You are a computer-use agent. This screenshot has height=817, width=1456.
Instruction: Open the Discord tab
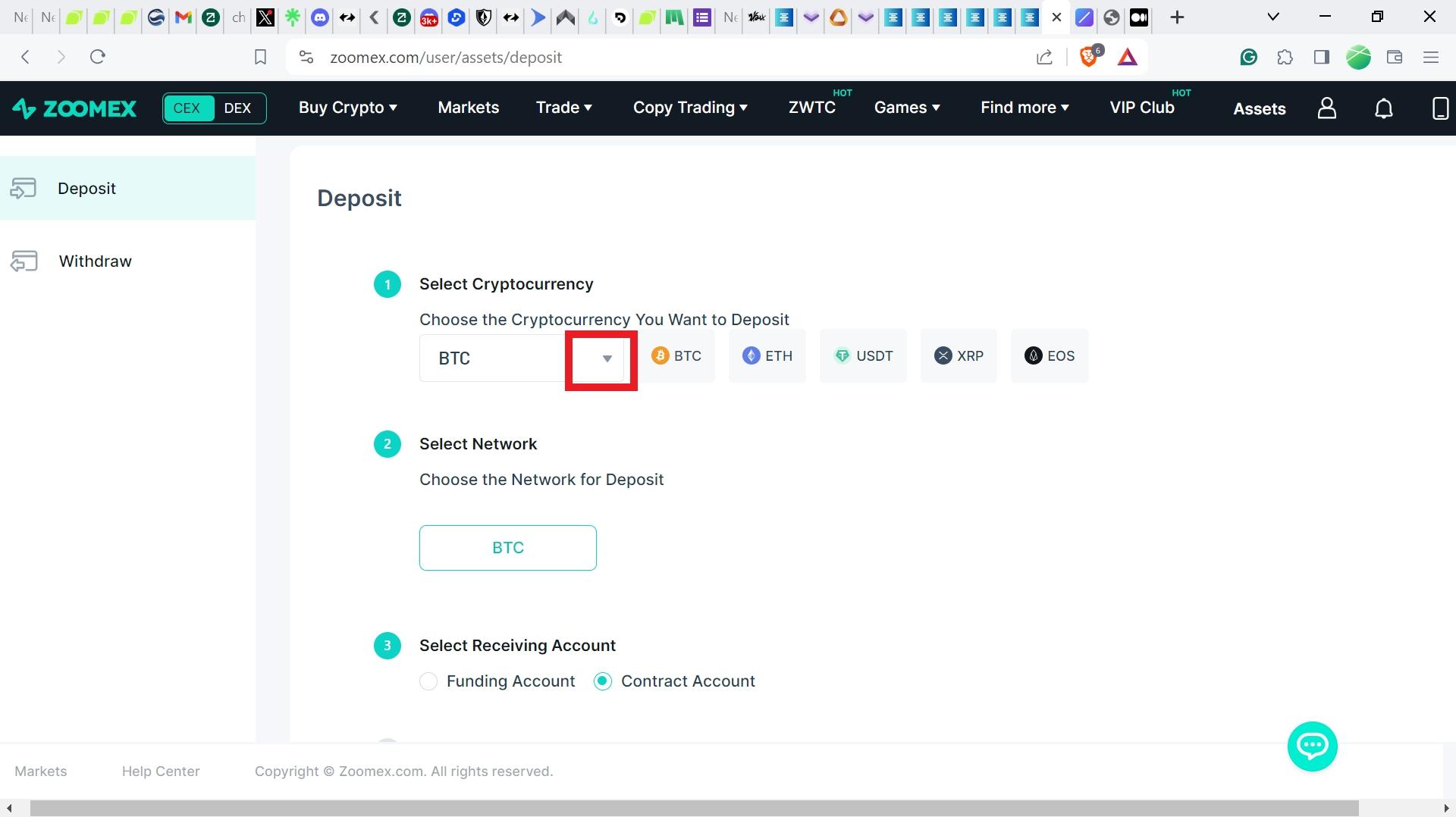click(x=320, y=17)
